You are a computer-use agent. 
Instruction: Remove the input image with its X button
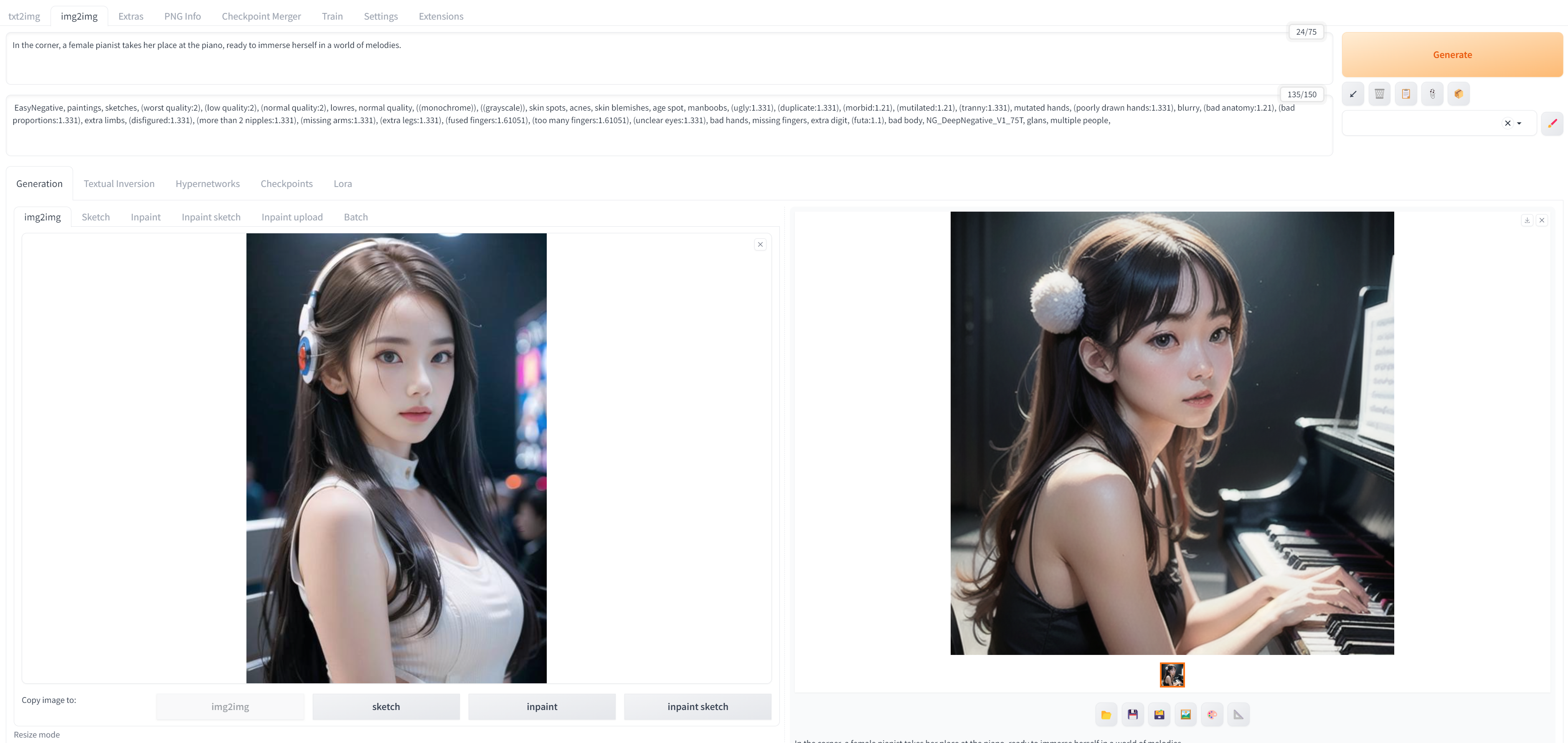pyautogui.click(x=760, y=245)
